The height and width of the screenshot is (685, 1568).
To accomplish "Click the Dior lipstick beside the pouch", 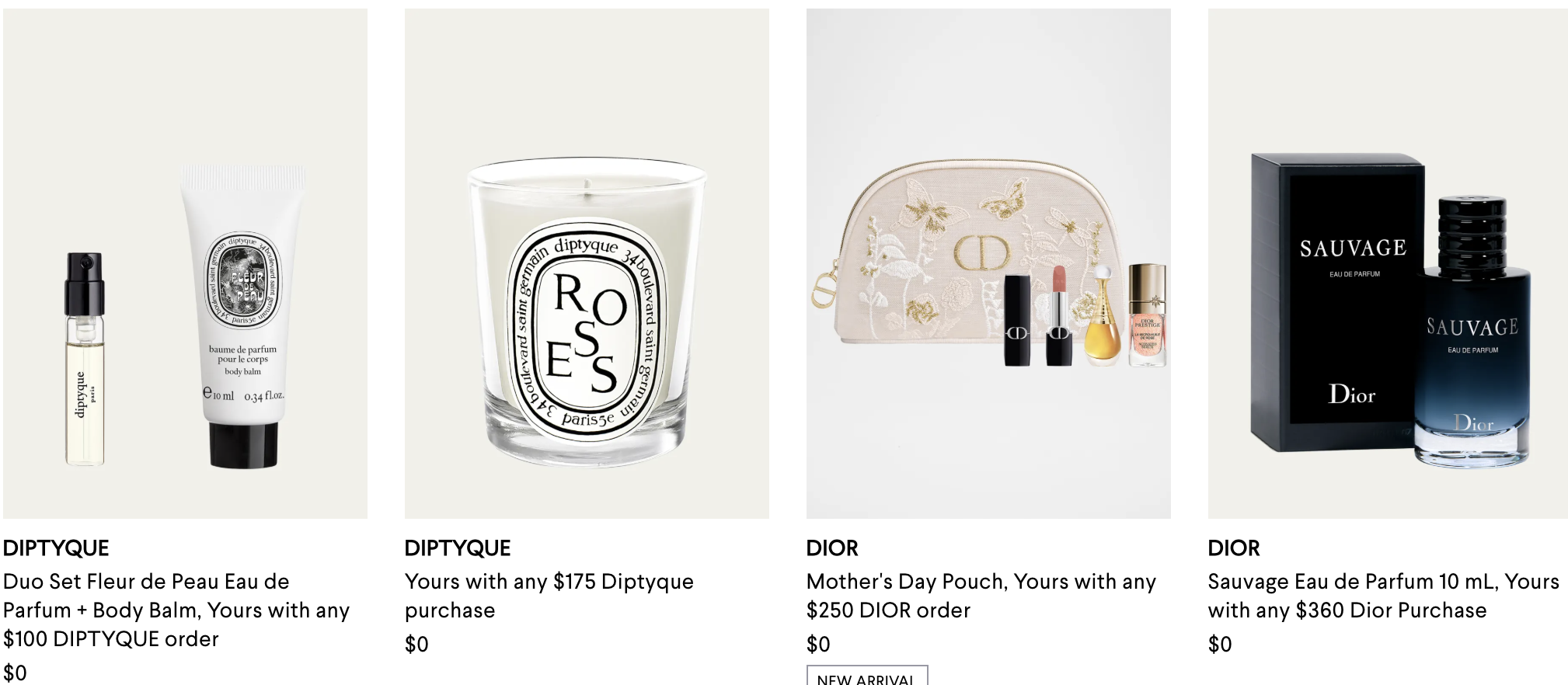I will 1059,315.
